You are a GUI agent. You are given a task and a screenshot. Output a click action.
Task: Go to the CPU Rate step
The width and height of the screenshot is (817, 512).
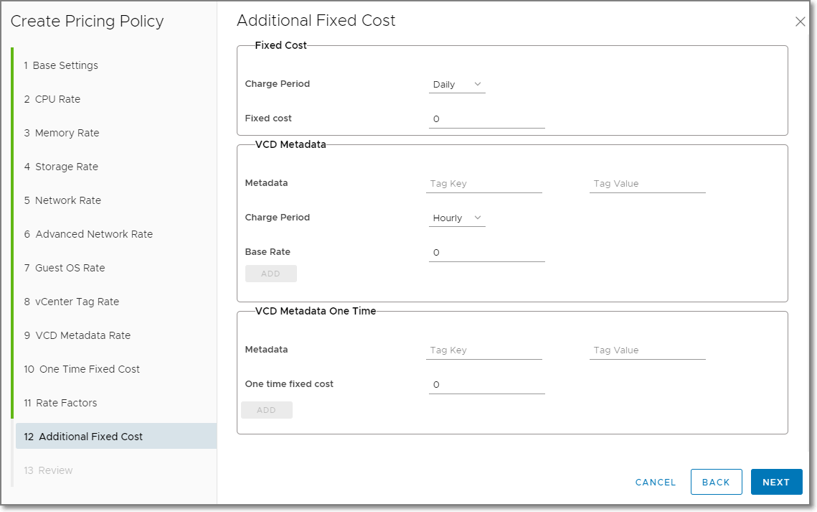point(57,100)
